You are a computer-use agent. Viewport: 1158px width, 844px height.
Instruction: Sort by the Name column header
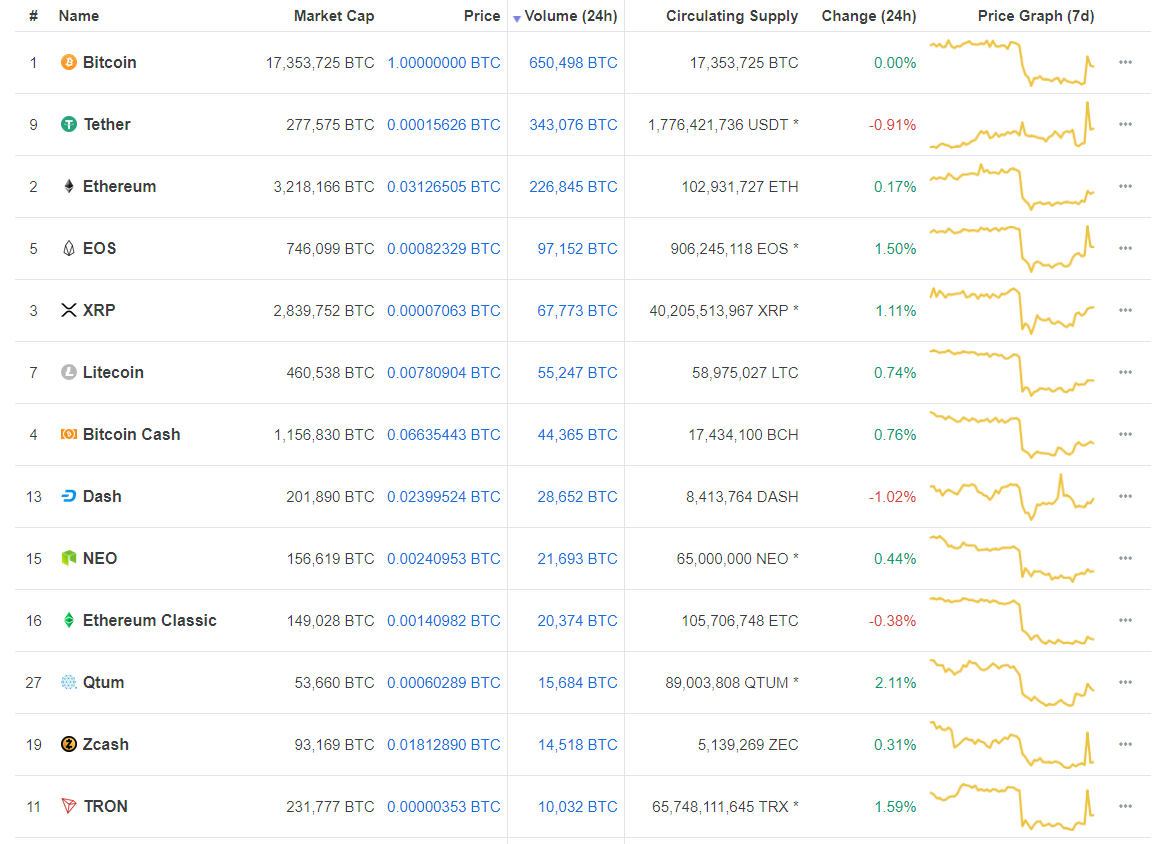click(79, 16)
